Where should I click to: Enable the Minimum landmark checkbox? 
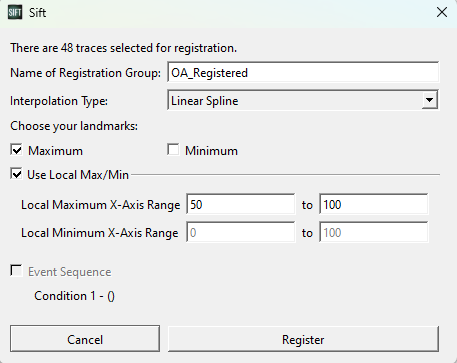coord(173,150)
